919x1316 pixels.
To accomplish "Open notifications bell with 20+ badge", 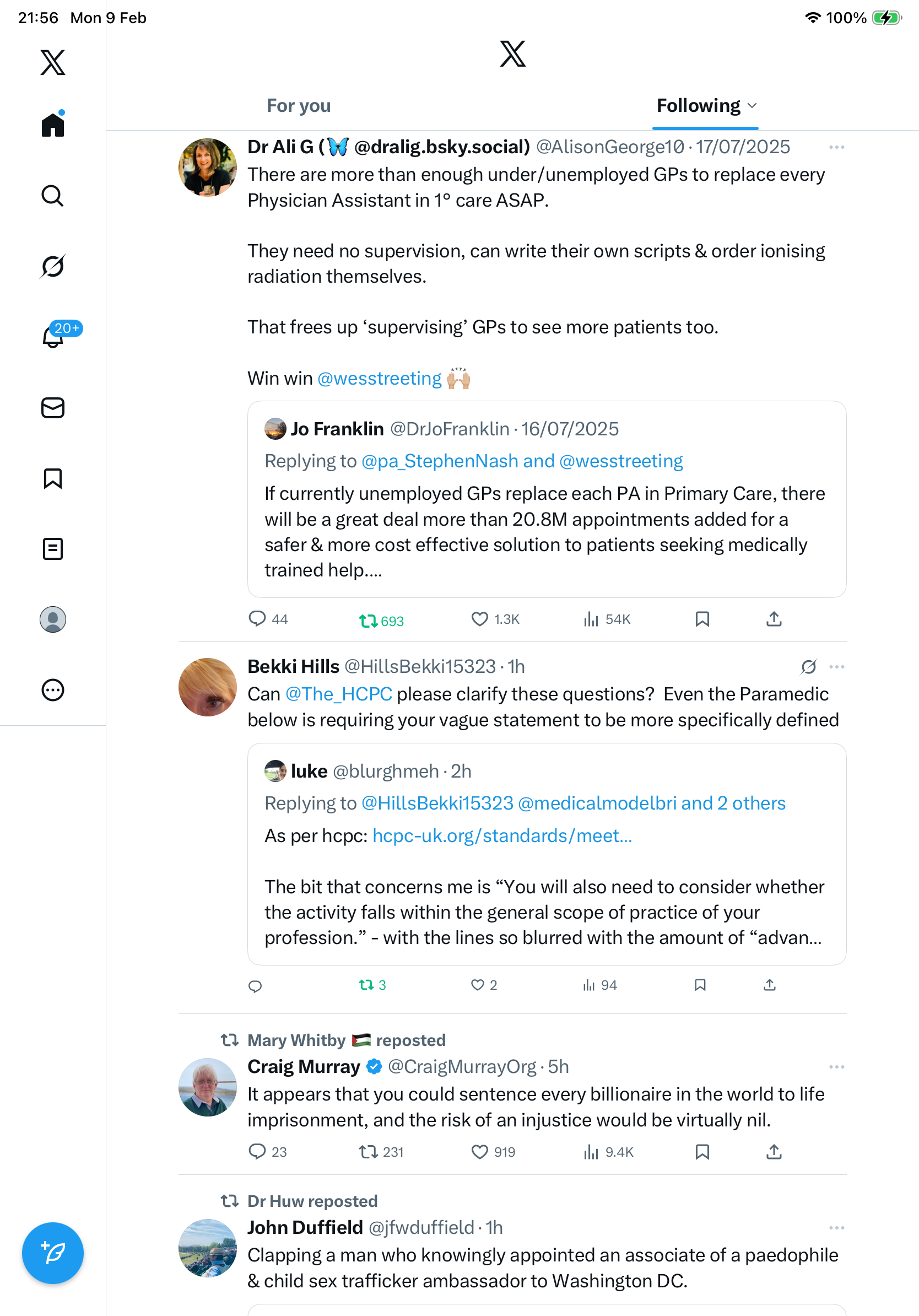I will [x=53, y=337].
